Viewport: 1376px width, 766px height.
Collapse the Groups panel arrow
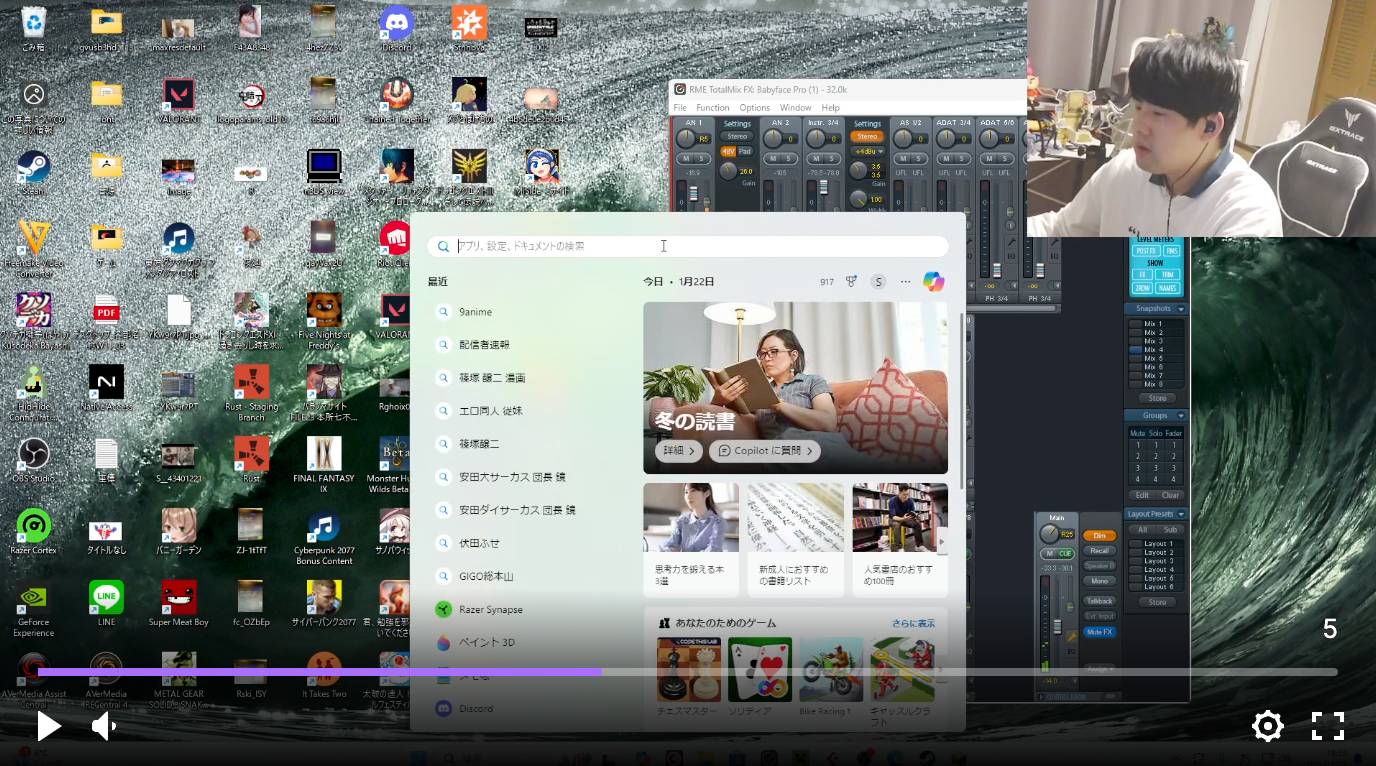point(1180,415)
